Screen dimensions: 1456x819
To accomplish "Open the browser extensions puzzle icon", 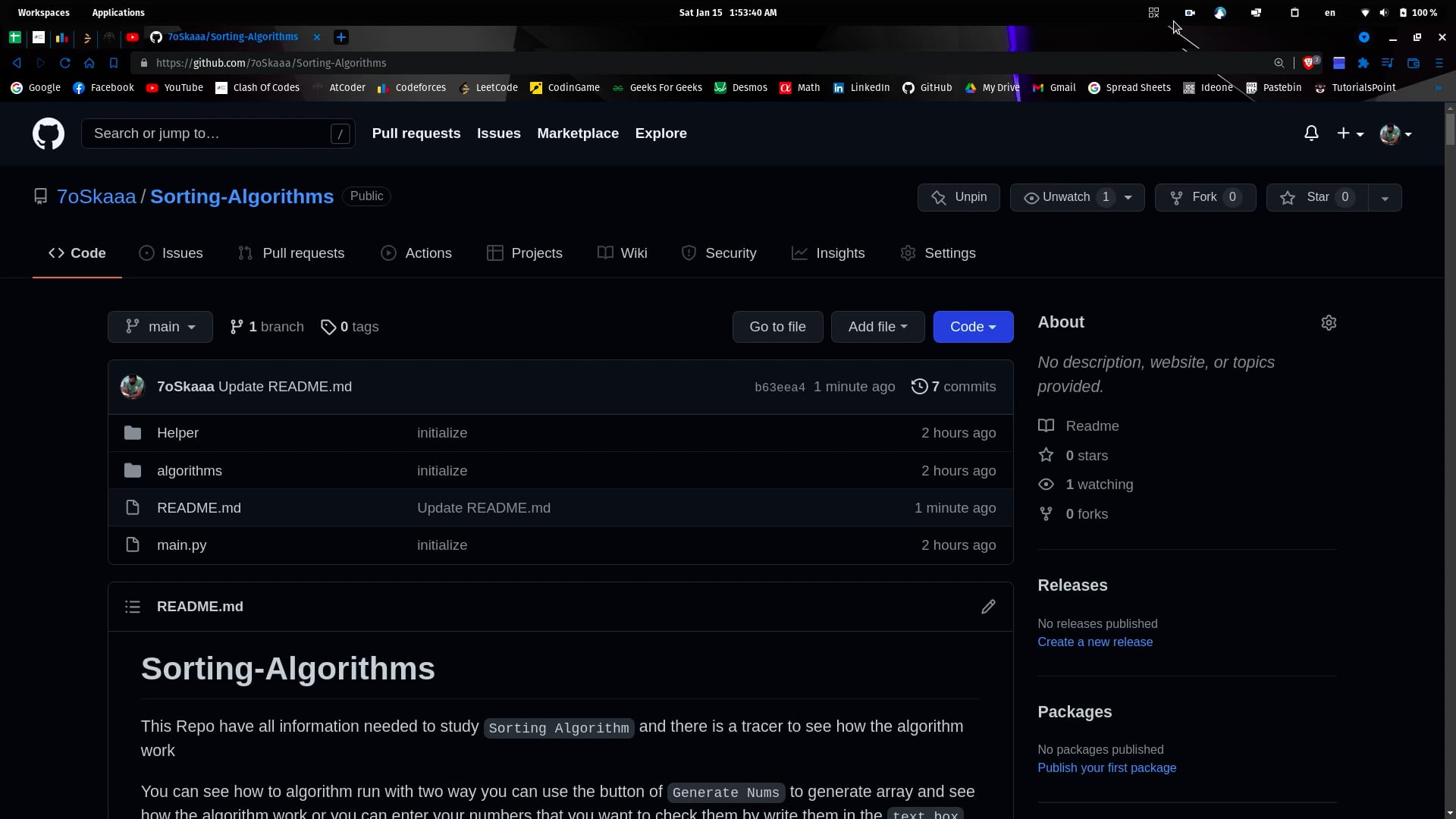I will [x=1363, y=62].
